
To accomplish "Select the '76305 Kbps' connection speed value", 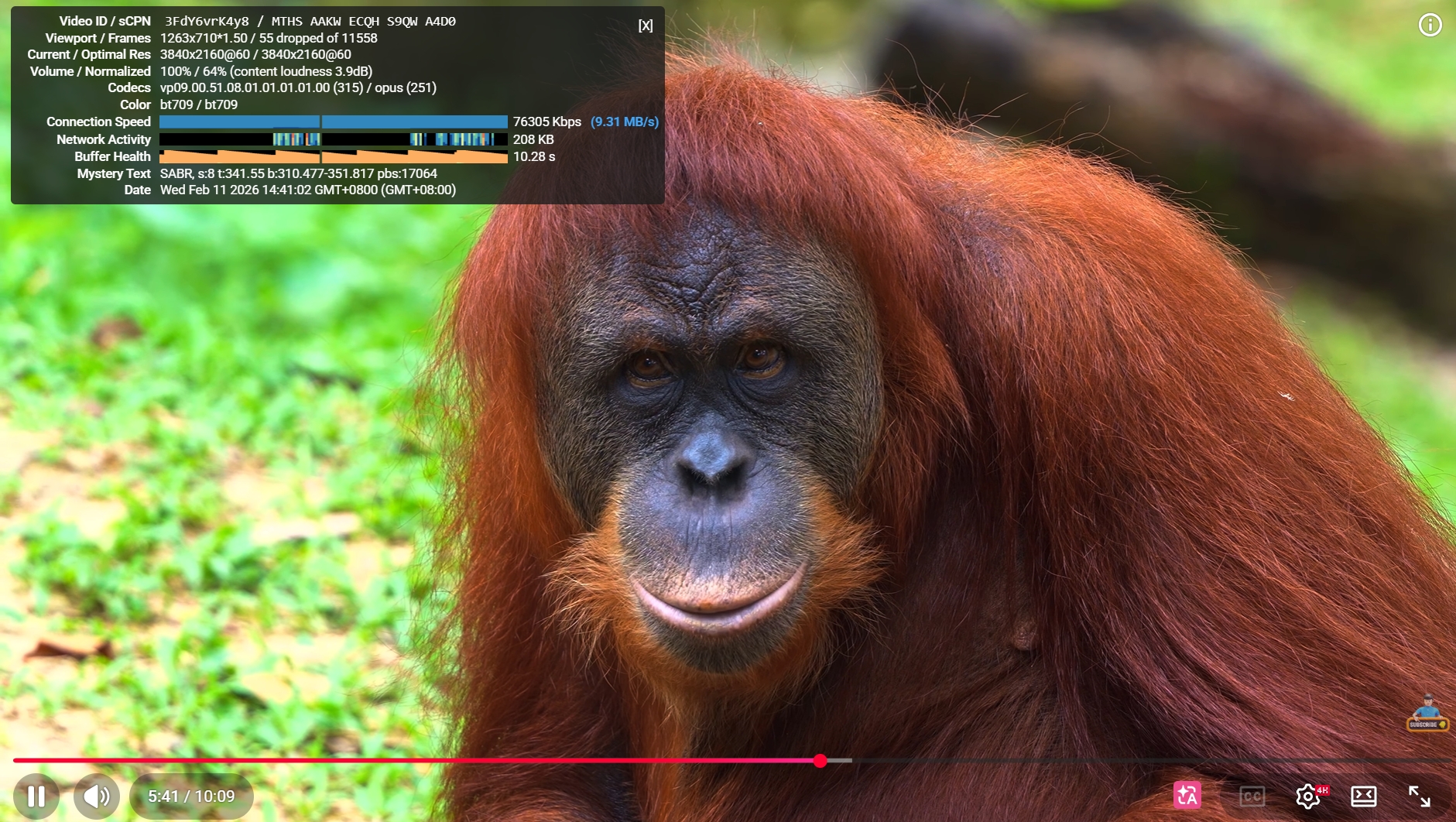I will (x=547, y=122).
